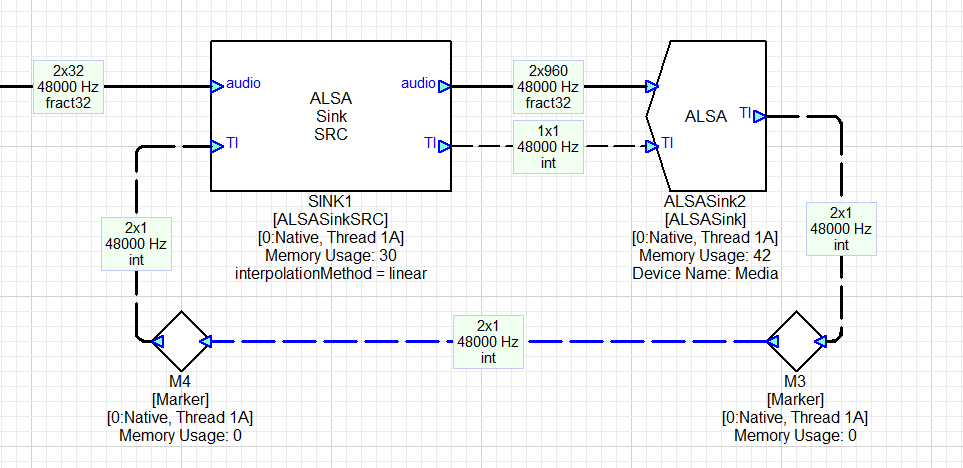
Task: Click the M3 marker left output pin
Action: pos(773,341)
